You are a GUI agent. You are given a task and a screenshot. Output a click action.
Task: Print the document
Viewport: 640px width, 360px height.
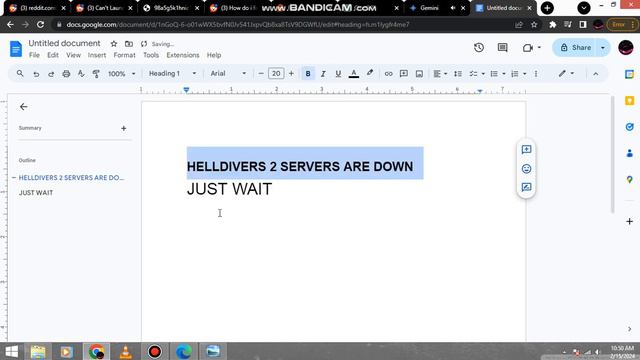pos(66,74)
